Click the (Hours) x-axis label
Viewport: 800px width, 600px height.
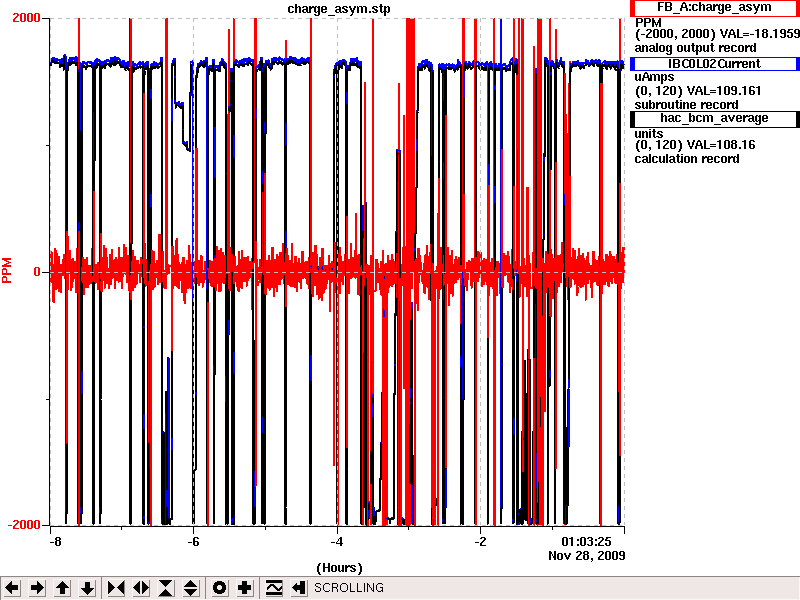click(339, 568)
